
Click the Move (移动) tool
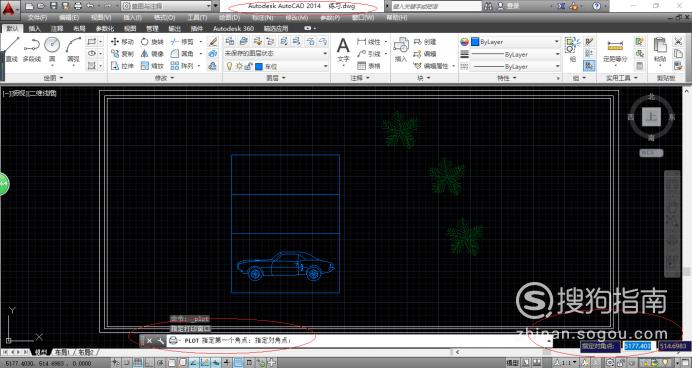click(x=122, y=42)
